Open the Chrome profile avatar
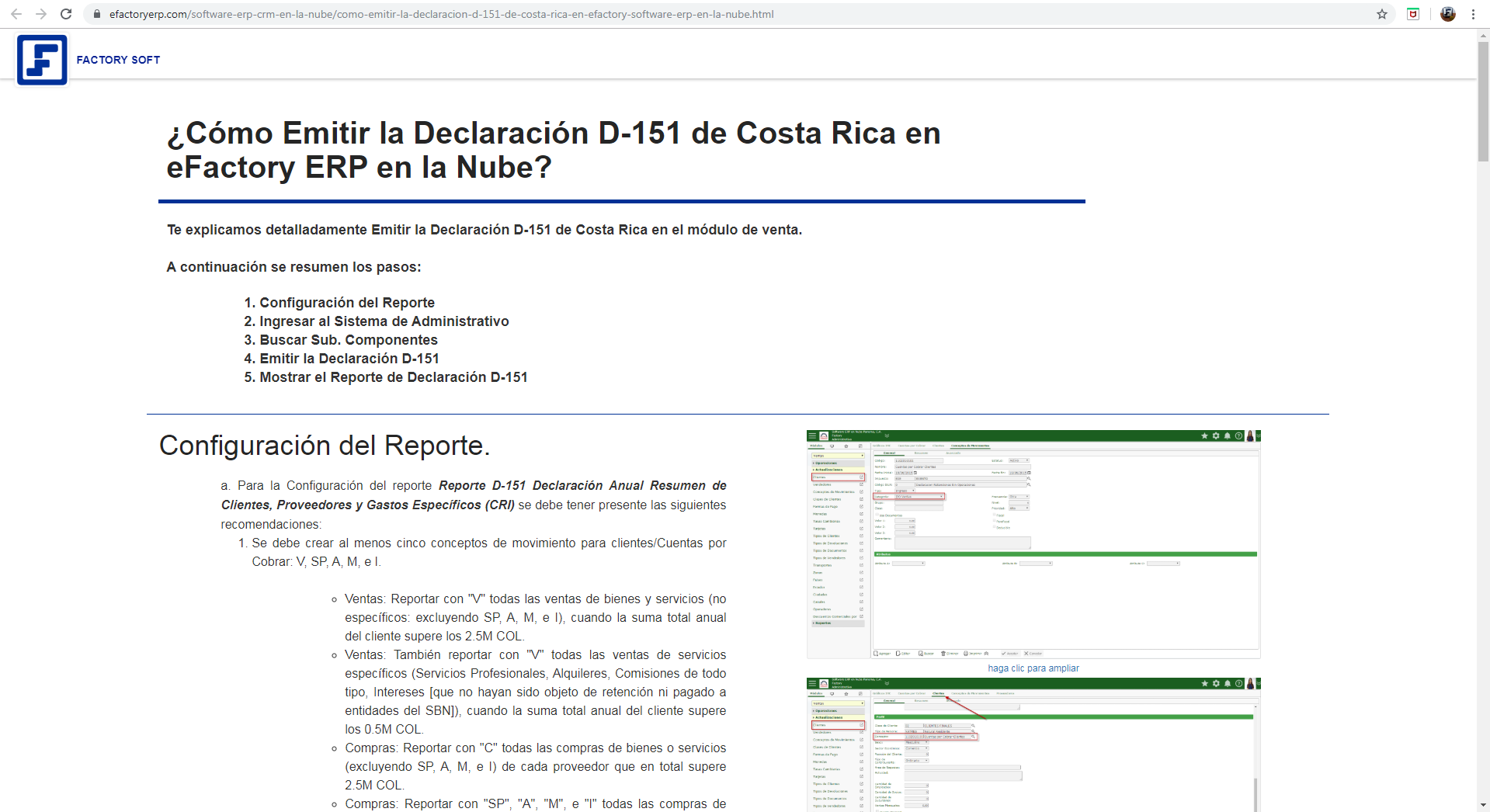Viewport: 1490px width, 812px height. point(1447,14)
